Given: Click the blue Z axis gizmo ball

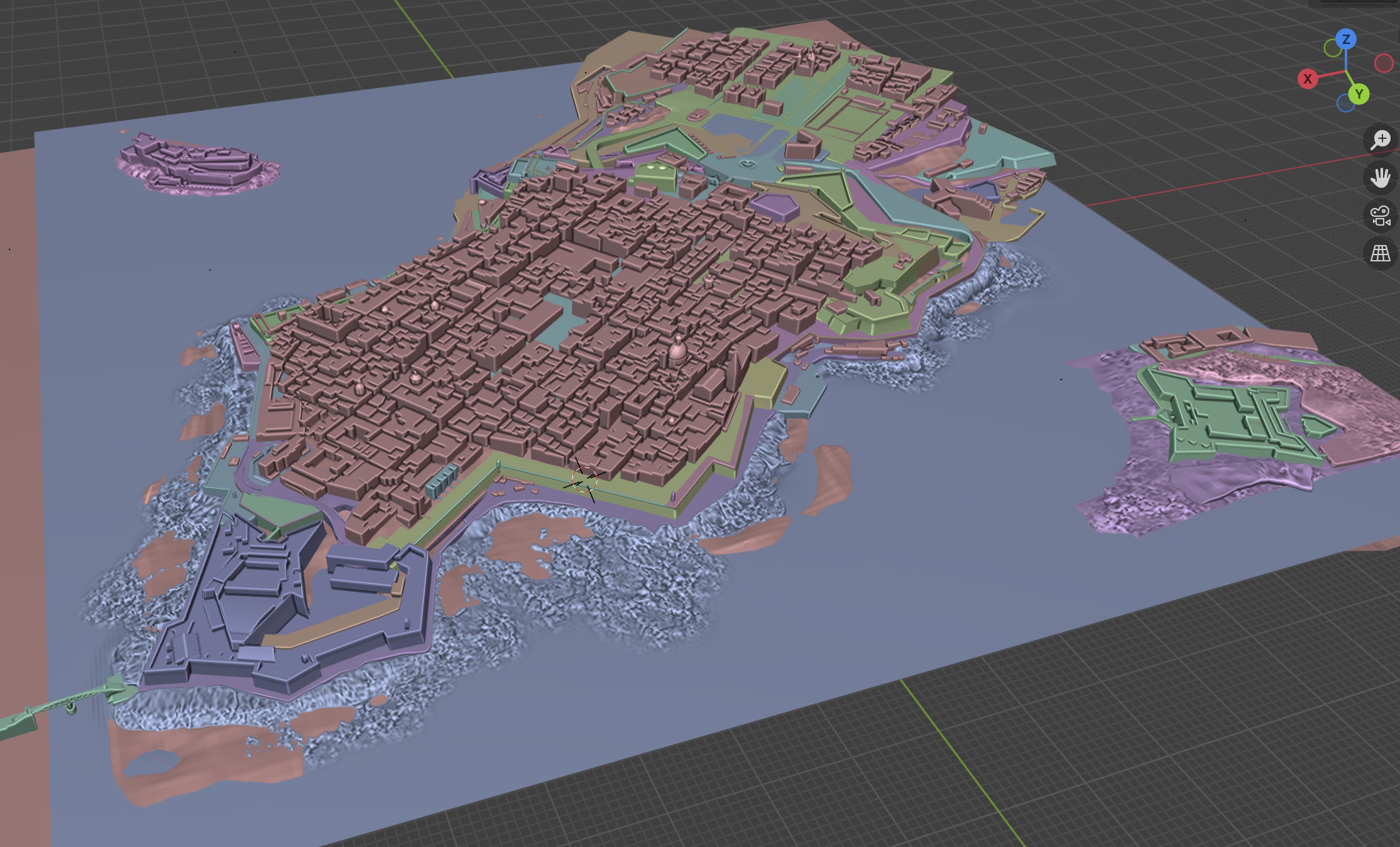Looking at the screenshot, I should tap(1345, 40).
